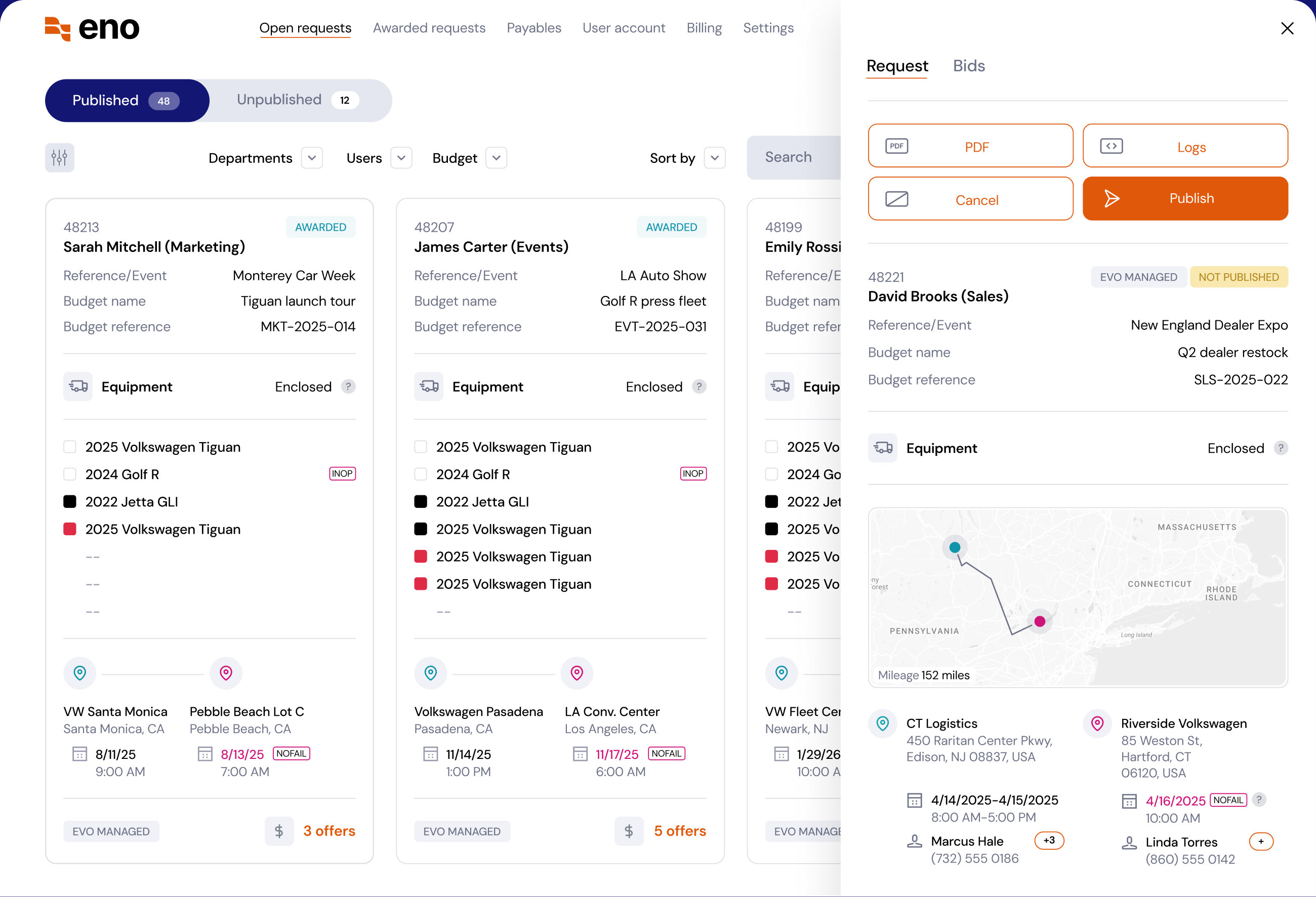Viewport: 1316px width, 897px height.
Task: Check 2024 Golf R in request 48213
Action: tap(70, 474)
